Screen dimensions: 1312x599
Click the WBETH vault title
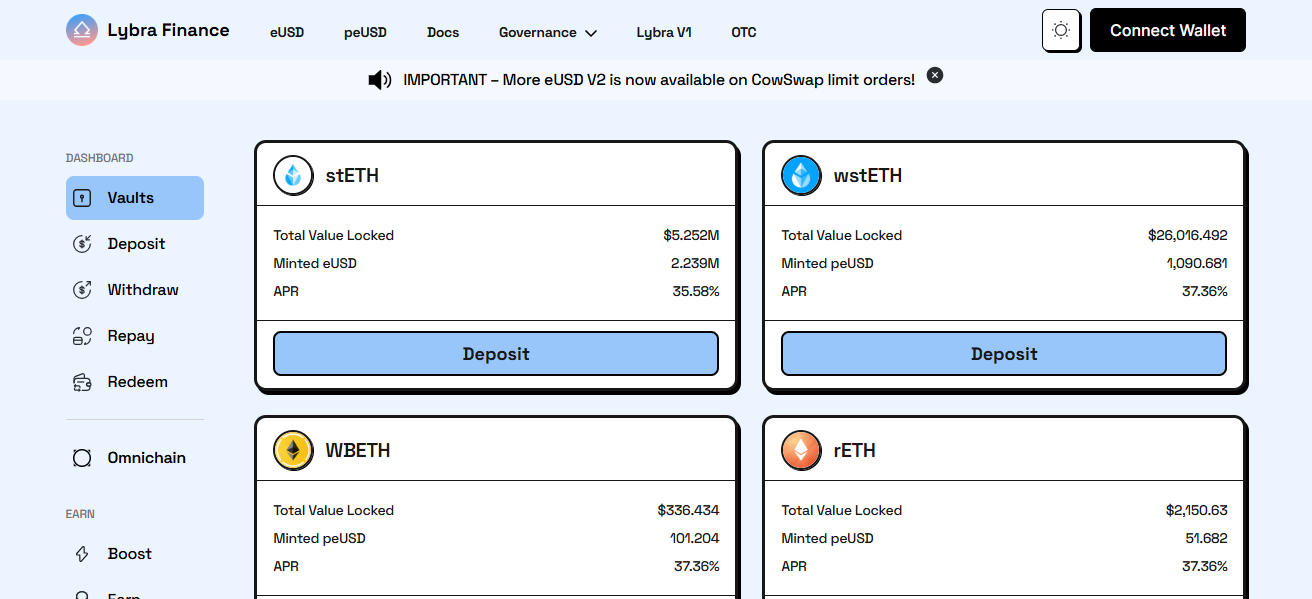pos(358,451)
